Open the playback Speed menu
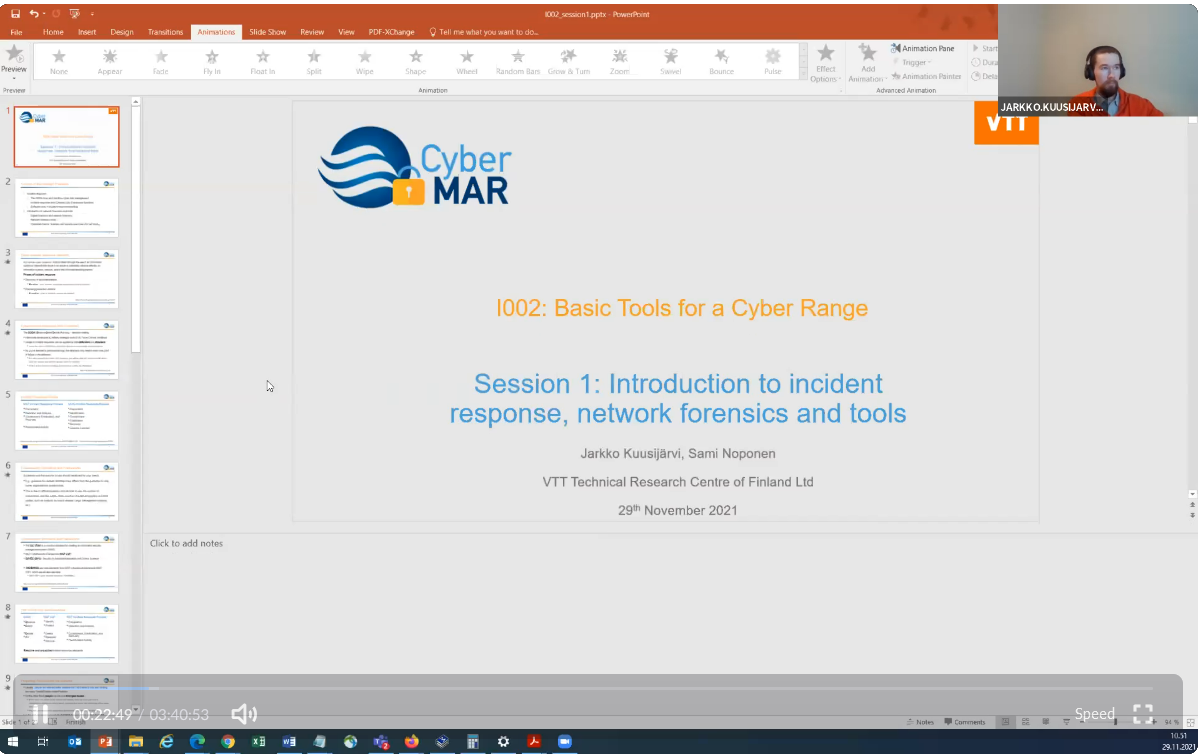1202x754 pixels. coord(1094,714)
